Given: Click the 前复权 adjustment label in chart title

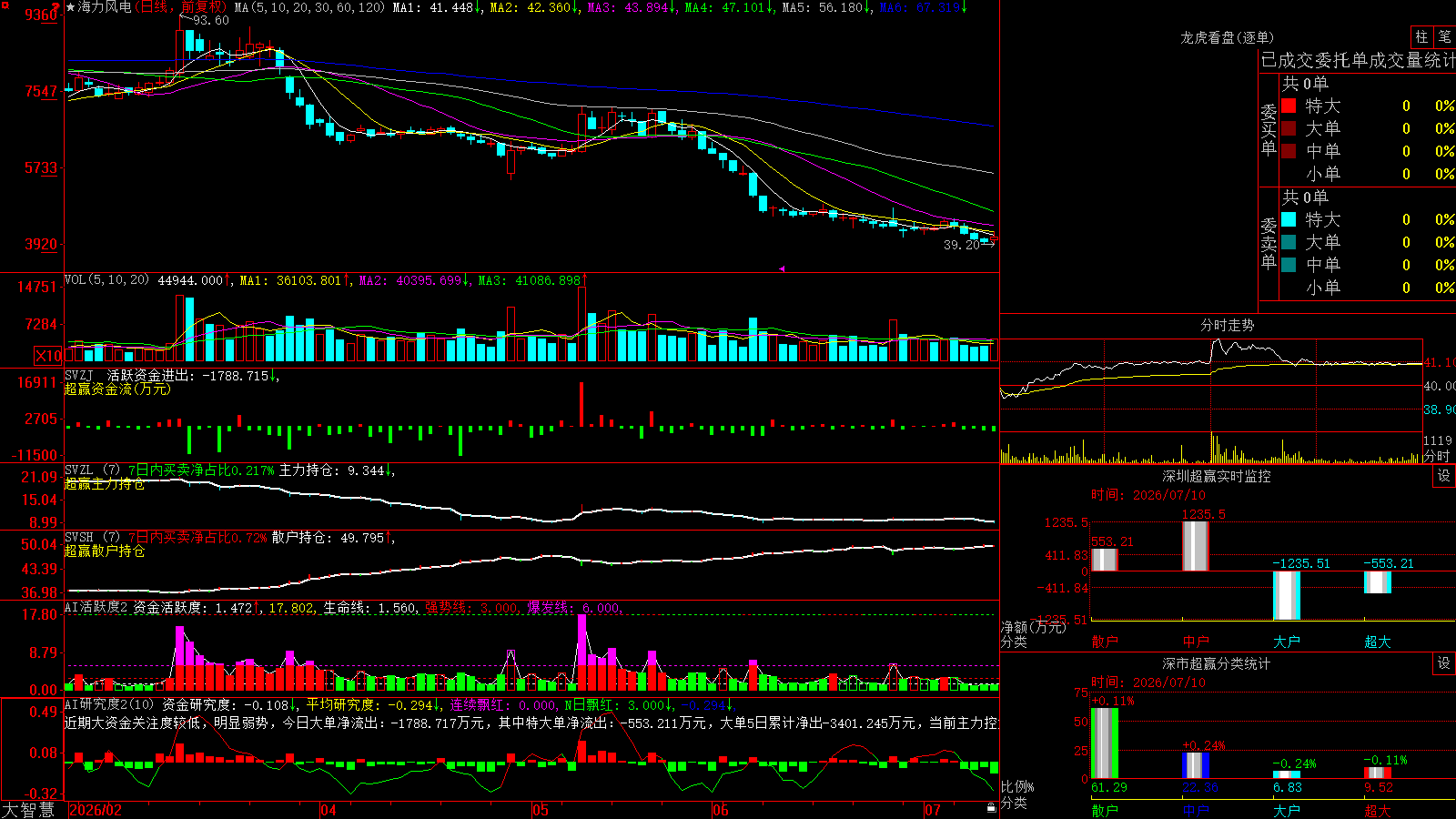Looking at the screenshot, I should [202, 7].
